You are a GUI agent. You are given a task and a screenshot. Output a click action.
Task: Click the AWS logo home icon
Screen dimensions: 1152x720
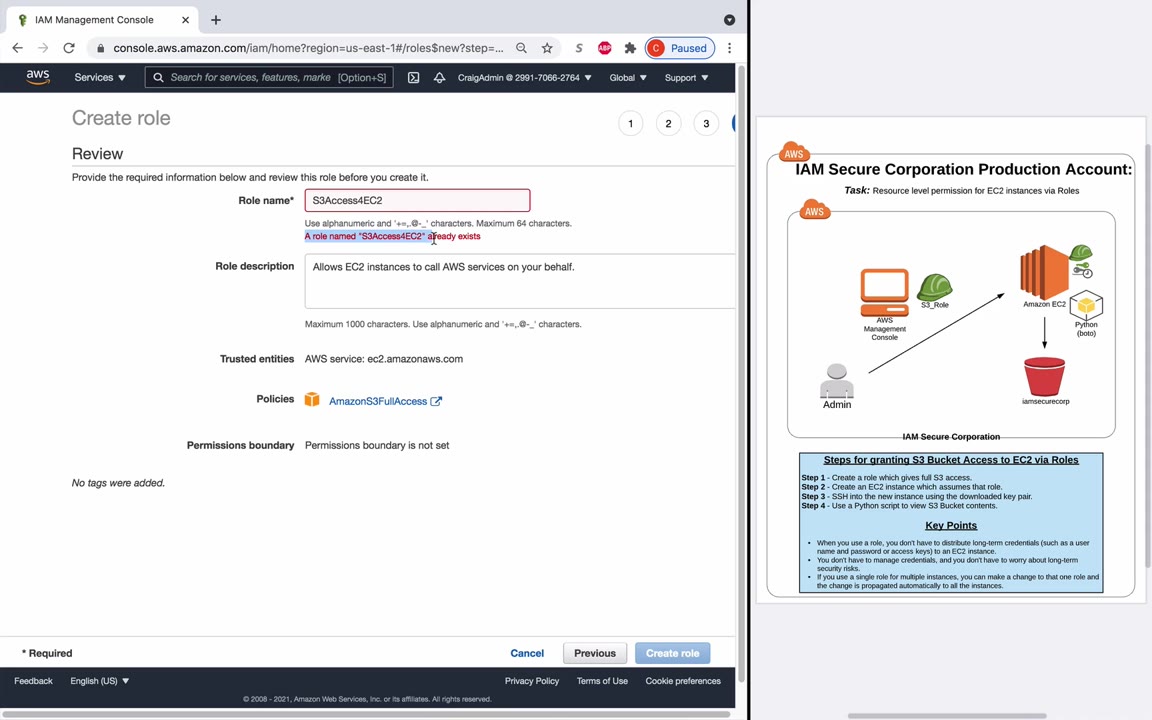click(x=38, y=77)
